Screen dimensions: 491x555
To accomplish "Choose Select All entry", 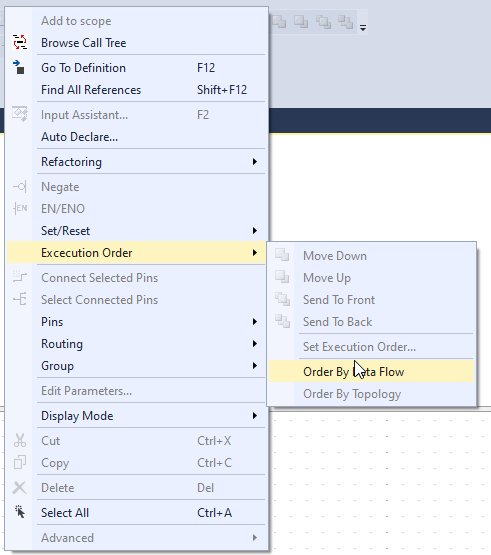I will 136,513.
